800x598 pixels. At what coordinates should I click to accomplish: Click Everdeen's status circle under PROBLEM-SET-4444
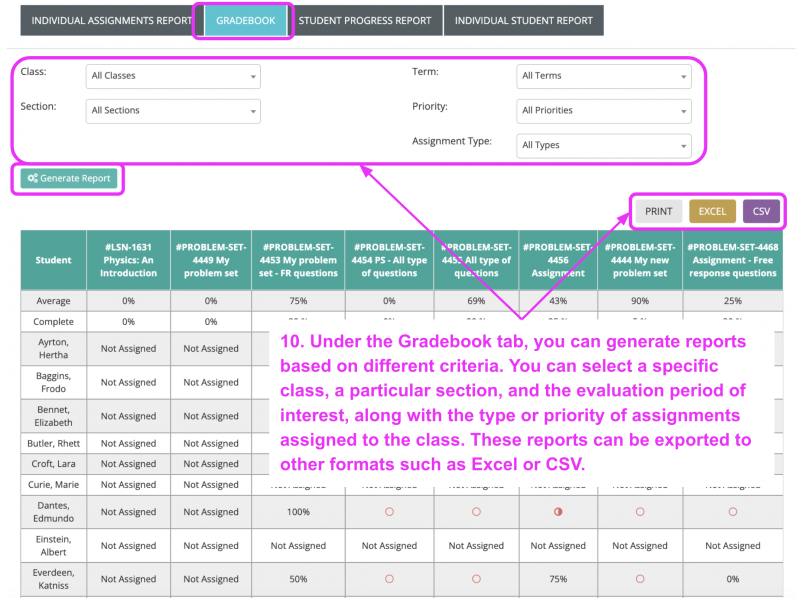tap(640, 579)
